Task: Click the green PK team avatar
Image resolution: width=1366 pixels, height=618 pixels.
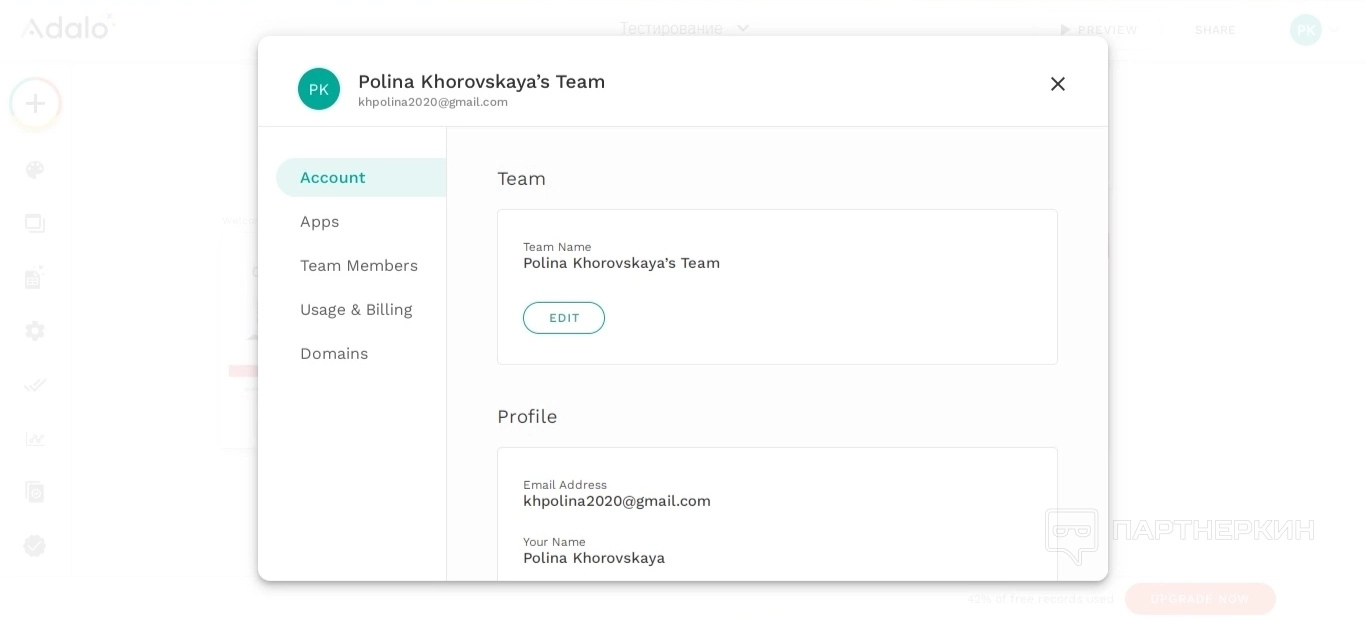Action: 319,89
